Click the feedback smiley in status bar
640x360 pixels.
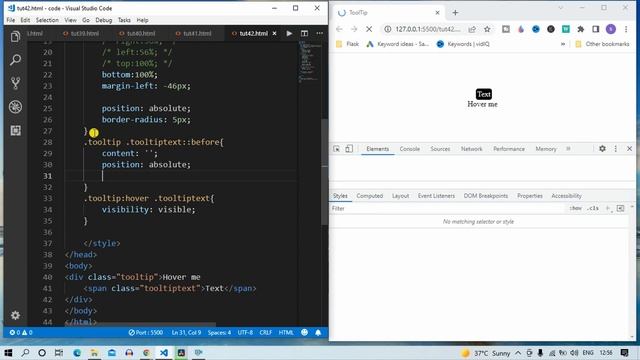(304, 333)
